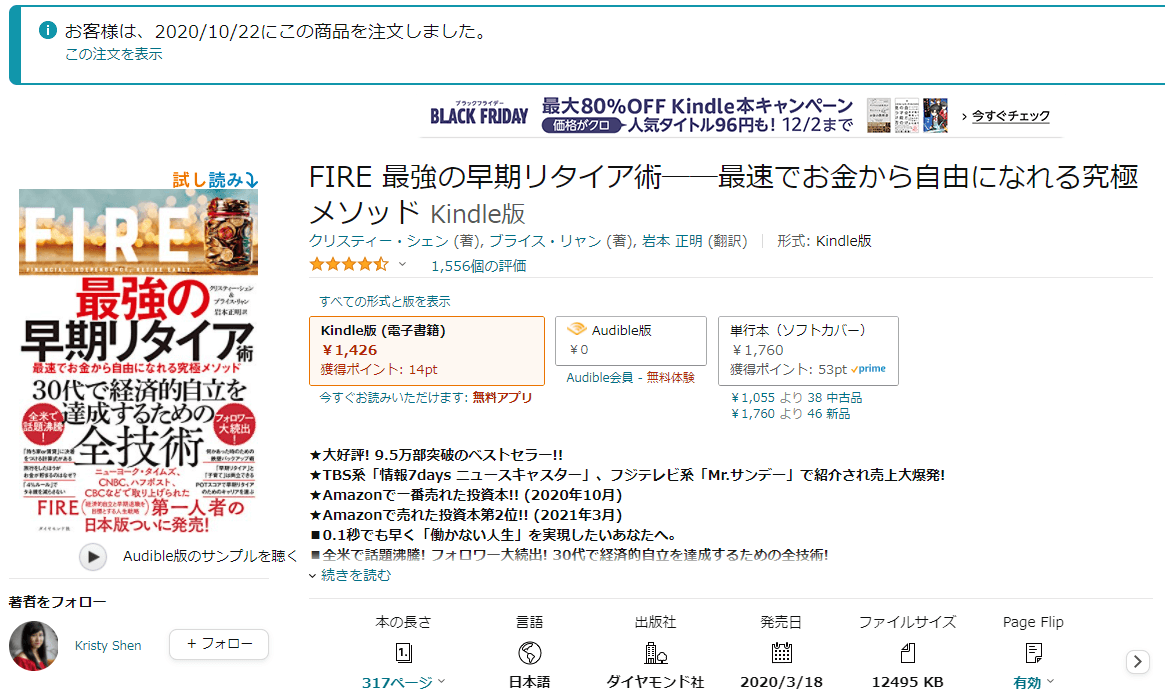Click the Audible logo icon
Viewport: 1165px width, 698px height.
(x=577, y=329)
